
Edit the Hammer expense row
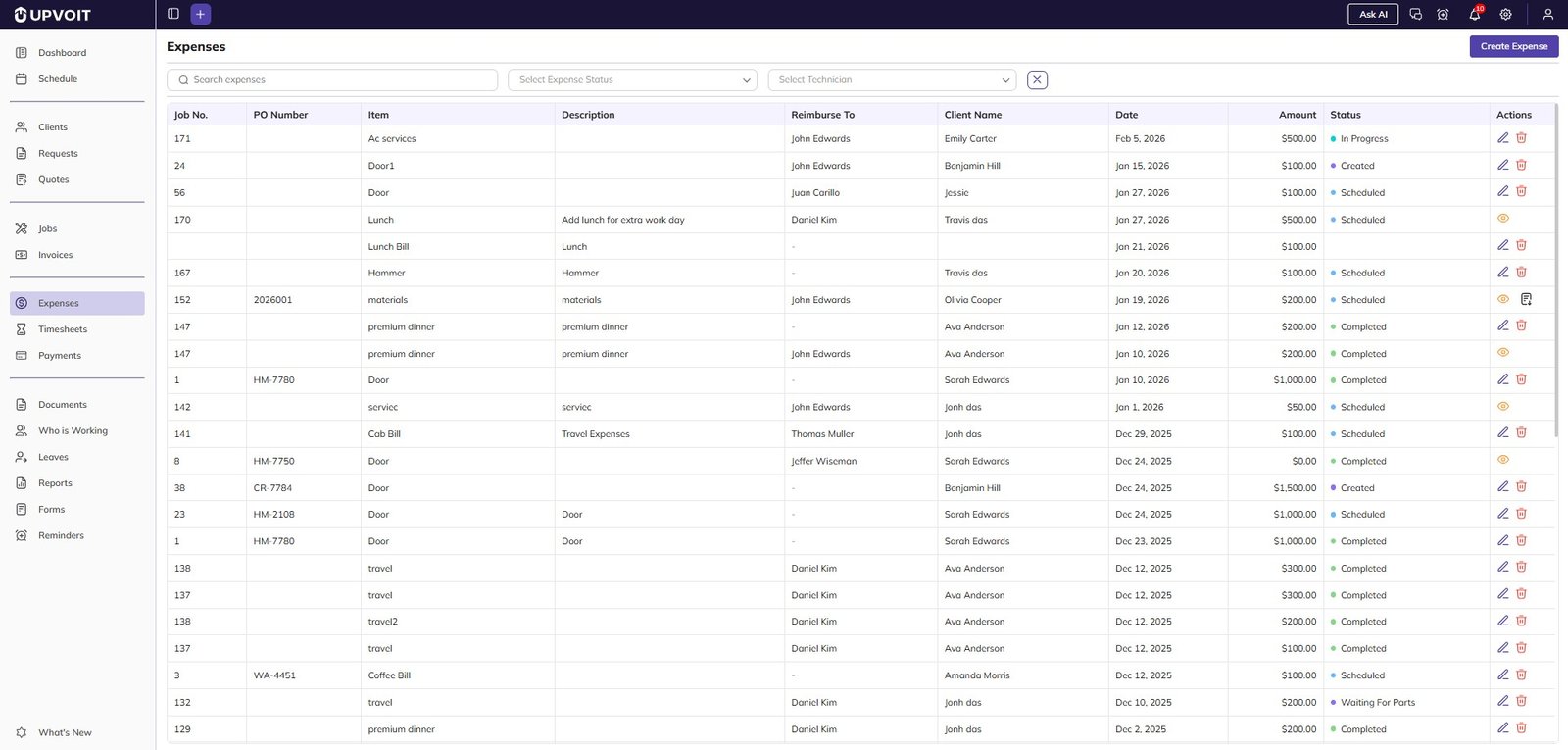pyautogui.click(x=1502, y=272)
